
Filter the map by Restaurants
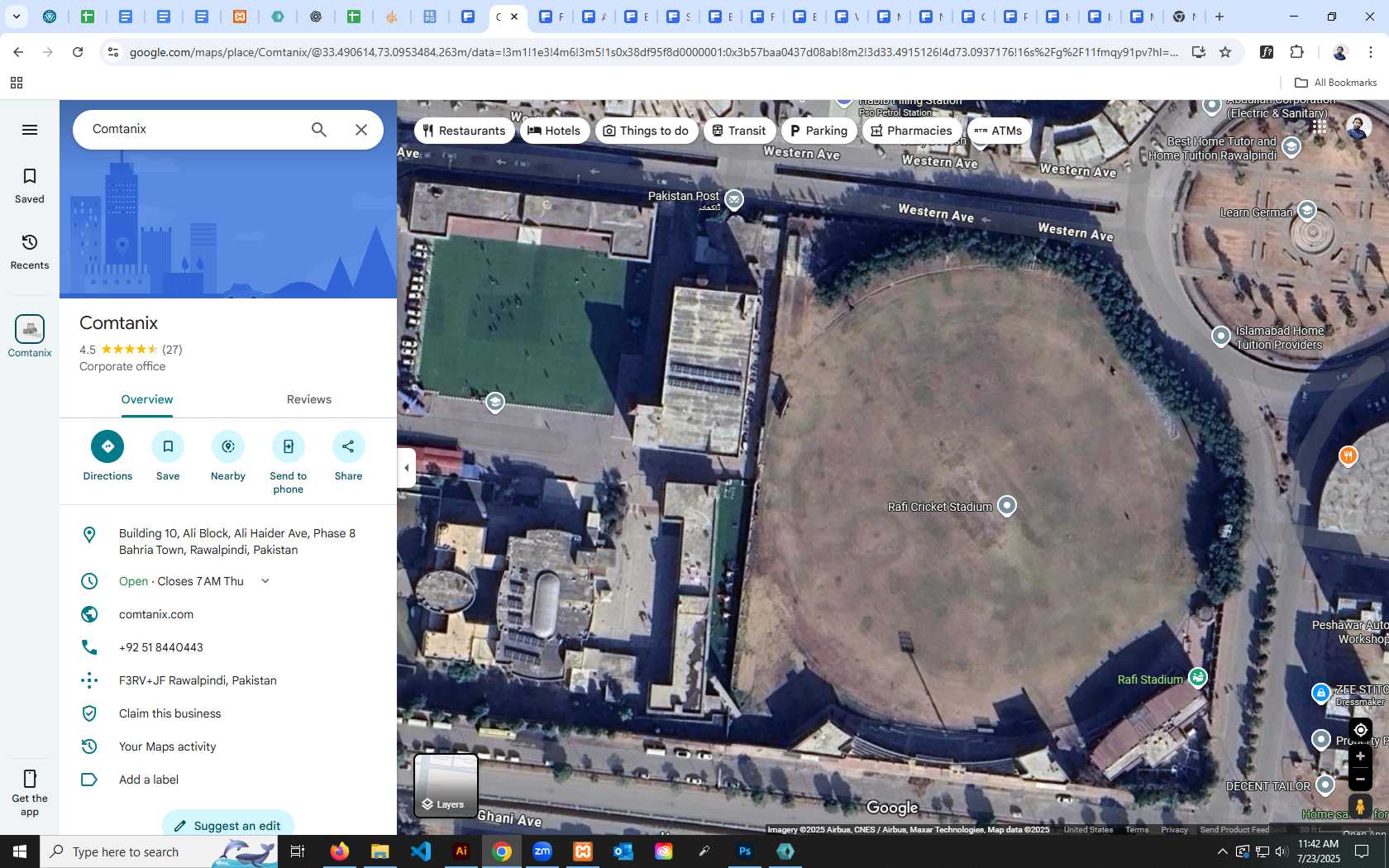pyautogui.click(x=464, y=131)
